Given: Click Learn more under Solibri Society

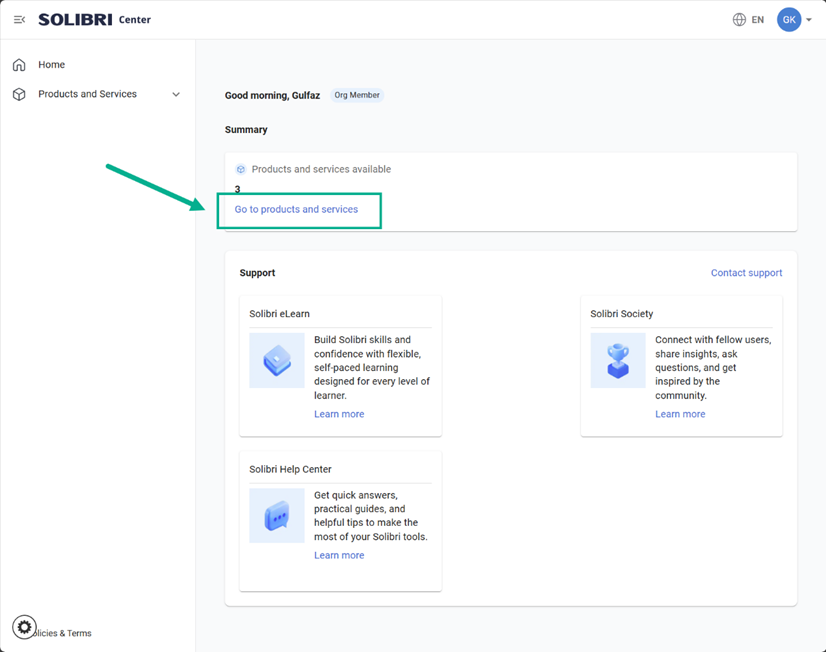Looking at the screenshot, I should 680,414.
